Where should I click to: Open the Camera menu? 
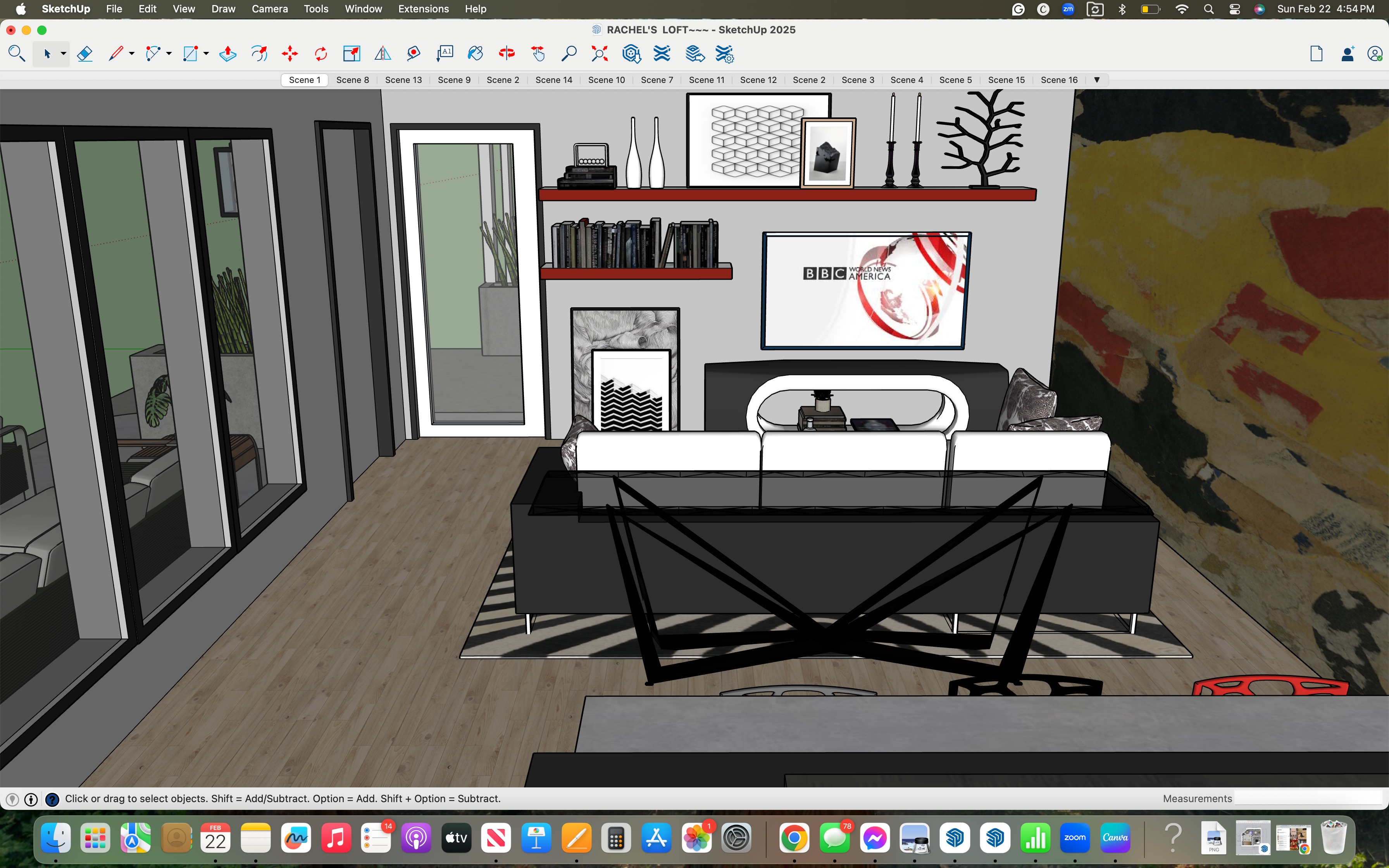(x=269, y=9)
